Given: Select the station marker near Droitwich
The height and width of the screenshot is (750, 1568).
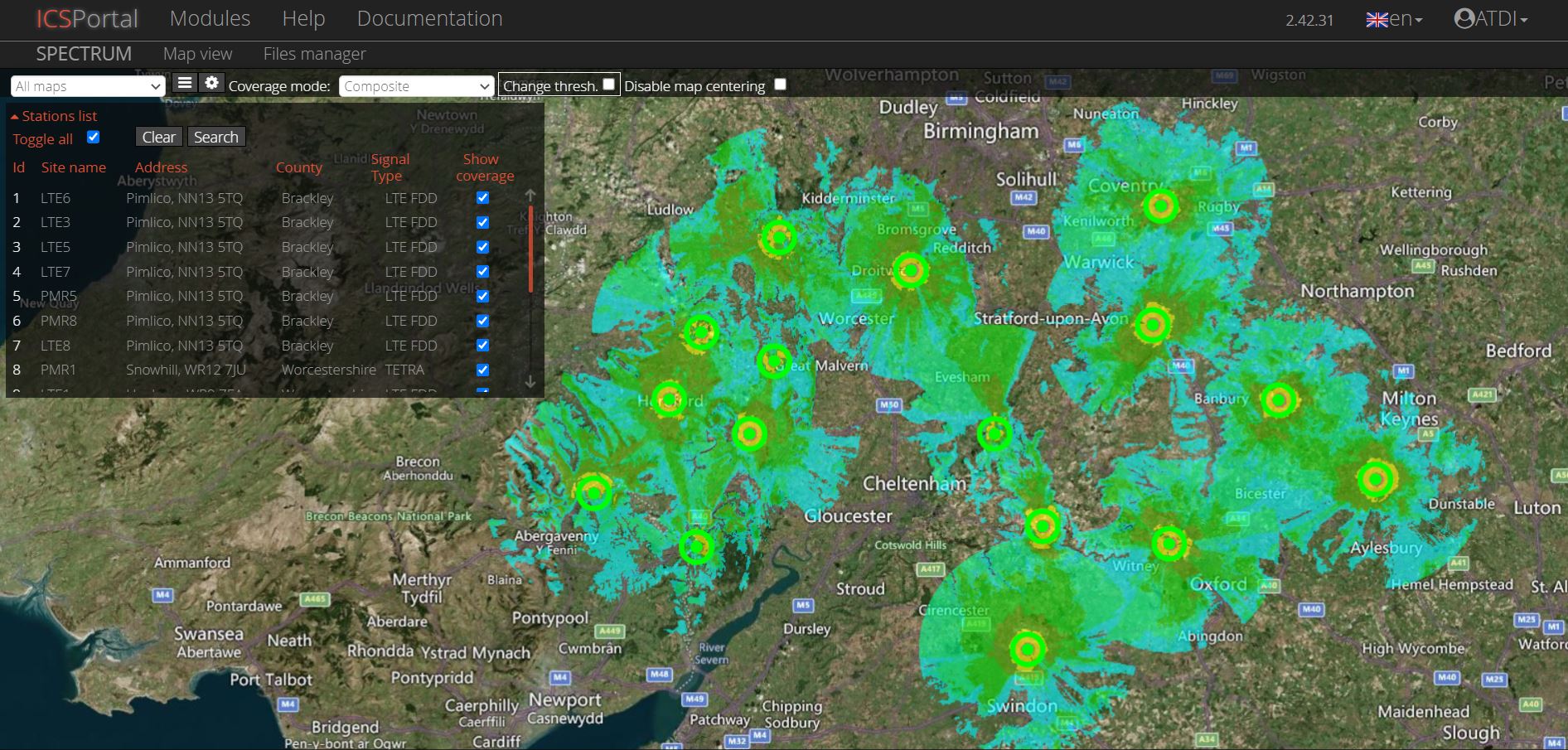Looking at the screenshot, I should [911, 270].
